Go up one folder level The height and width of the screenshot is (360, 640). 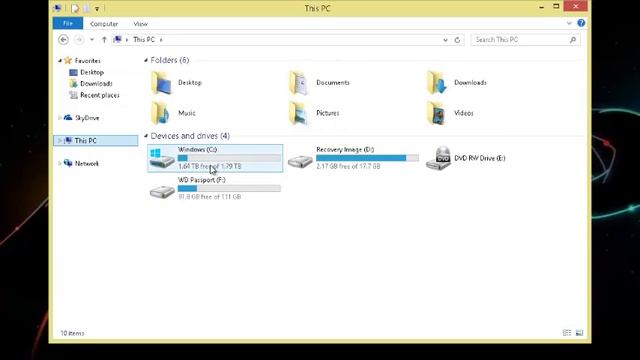pos(104,40)
